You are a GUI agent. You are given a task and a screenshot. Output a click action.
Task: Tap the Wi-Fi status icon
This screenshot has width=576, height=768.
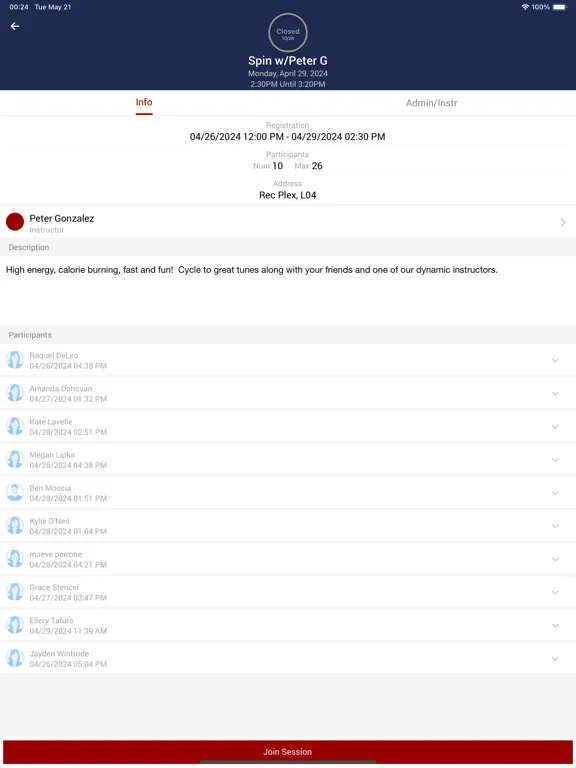coord(525,7)
